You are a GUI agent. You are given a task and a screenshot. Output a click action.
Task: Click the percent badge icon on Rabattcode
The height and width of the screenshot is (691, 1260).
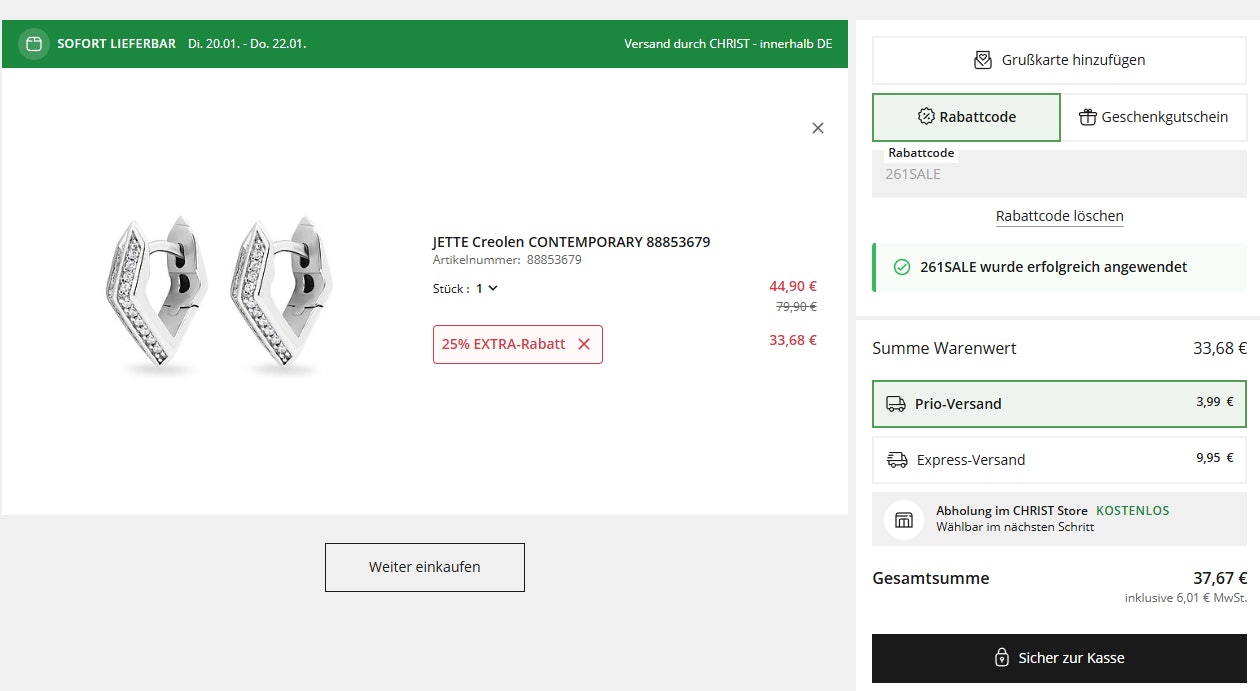tap(926, 117)
